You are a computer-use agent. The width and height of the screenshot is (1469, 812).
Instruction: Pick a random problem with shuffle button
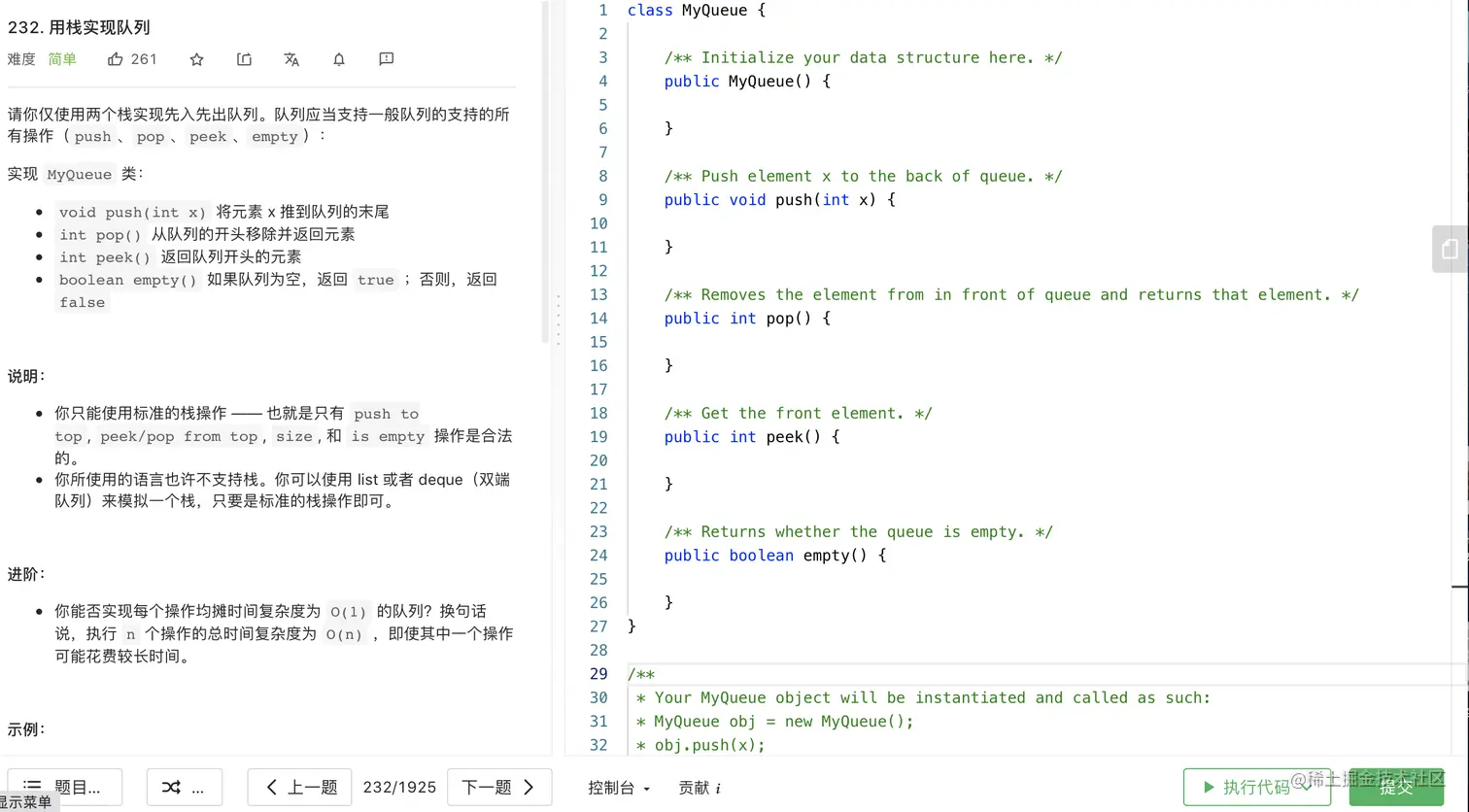coord(185,787)
